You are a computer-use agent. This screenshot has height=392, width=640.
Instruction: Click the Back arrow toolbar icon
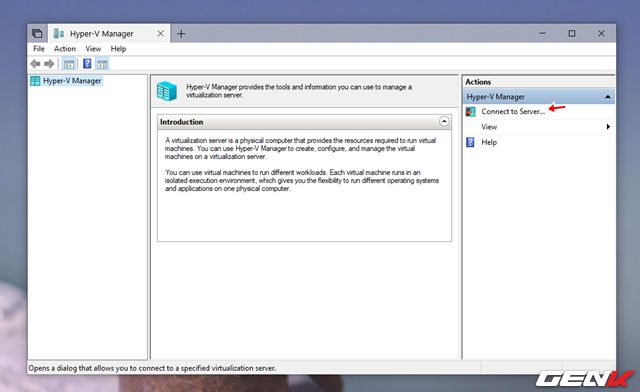[35, 64]
